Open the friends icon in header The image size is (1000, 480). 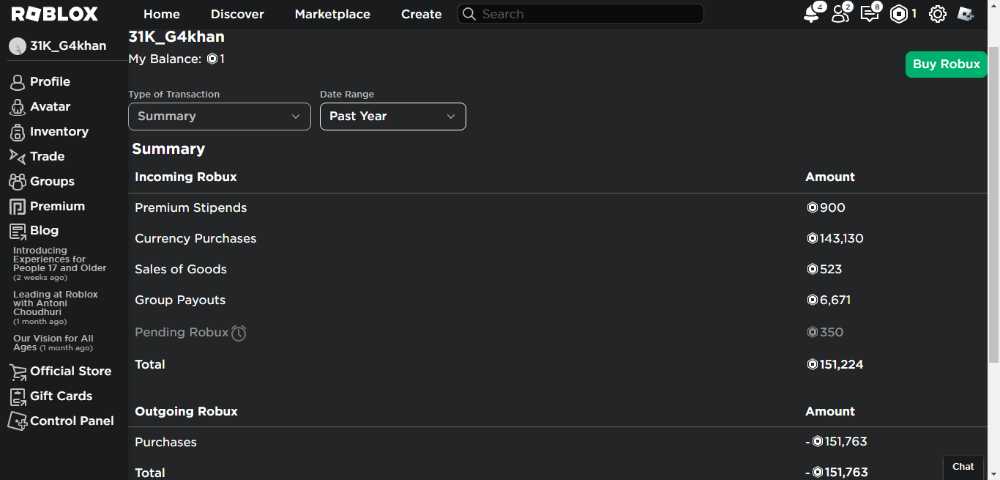click(x=841, y=13)
